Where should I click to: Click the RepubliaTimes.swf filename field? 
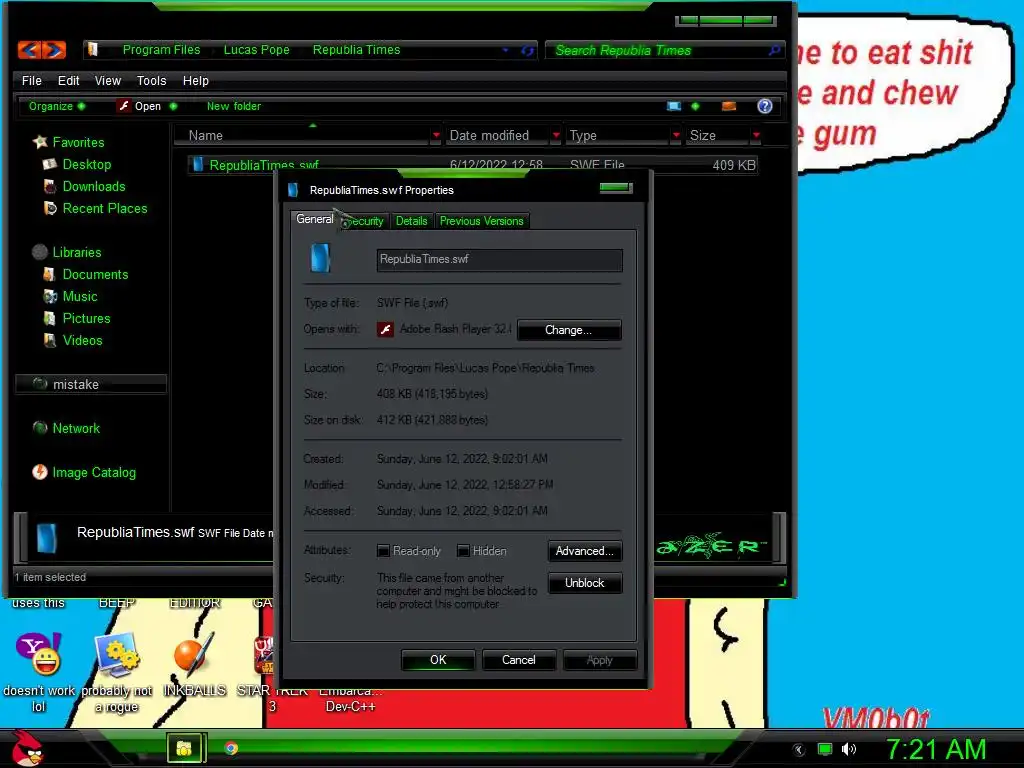coord(499,259)
